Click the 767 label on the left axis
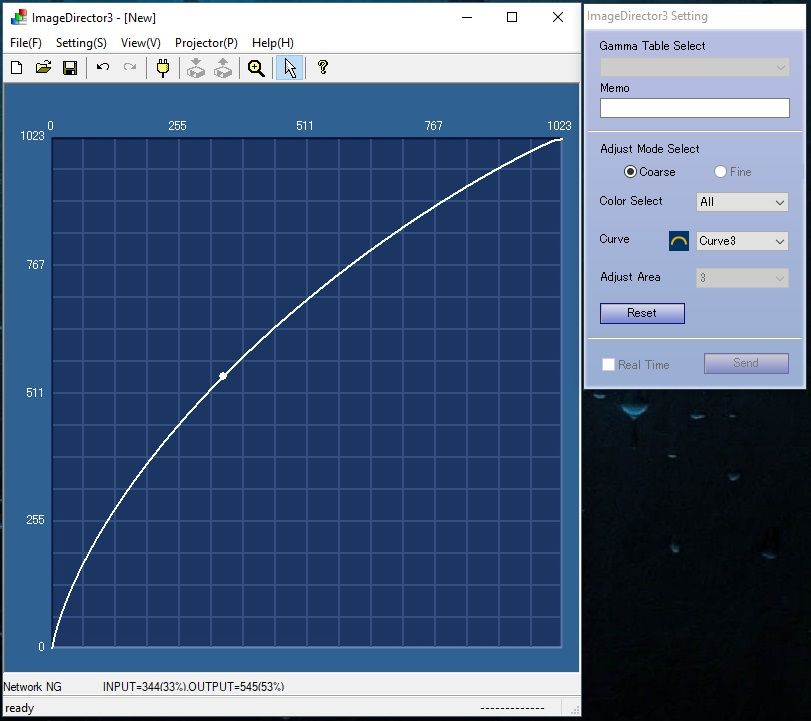Image resolution: width=811 pixels, height=721 pixels. pos(35,265)
